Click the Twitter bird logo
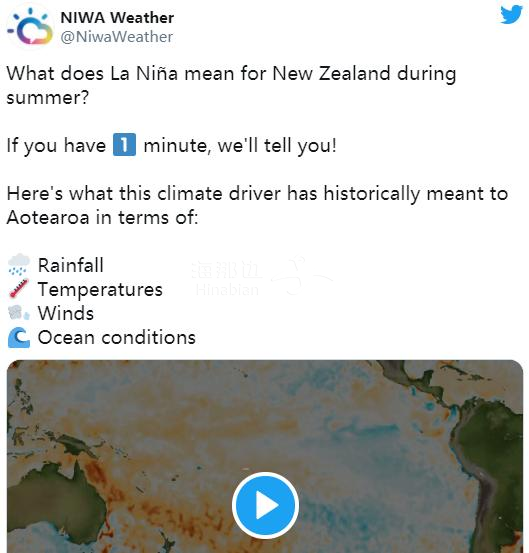The image size is (529, 553). click(x=511, y=14)
